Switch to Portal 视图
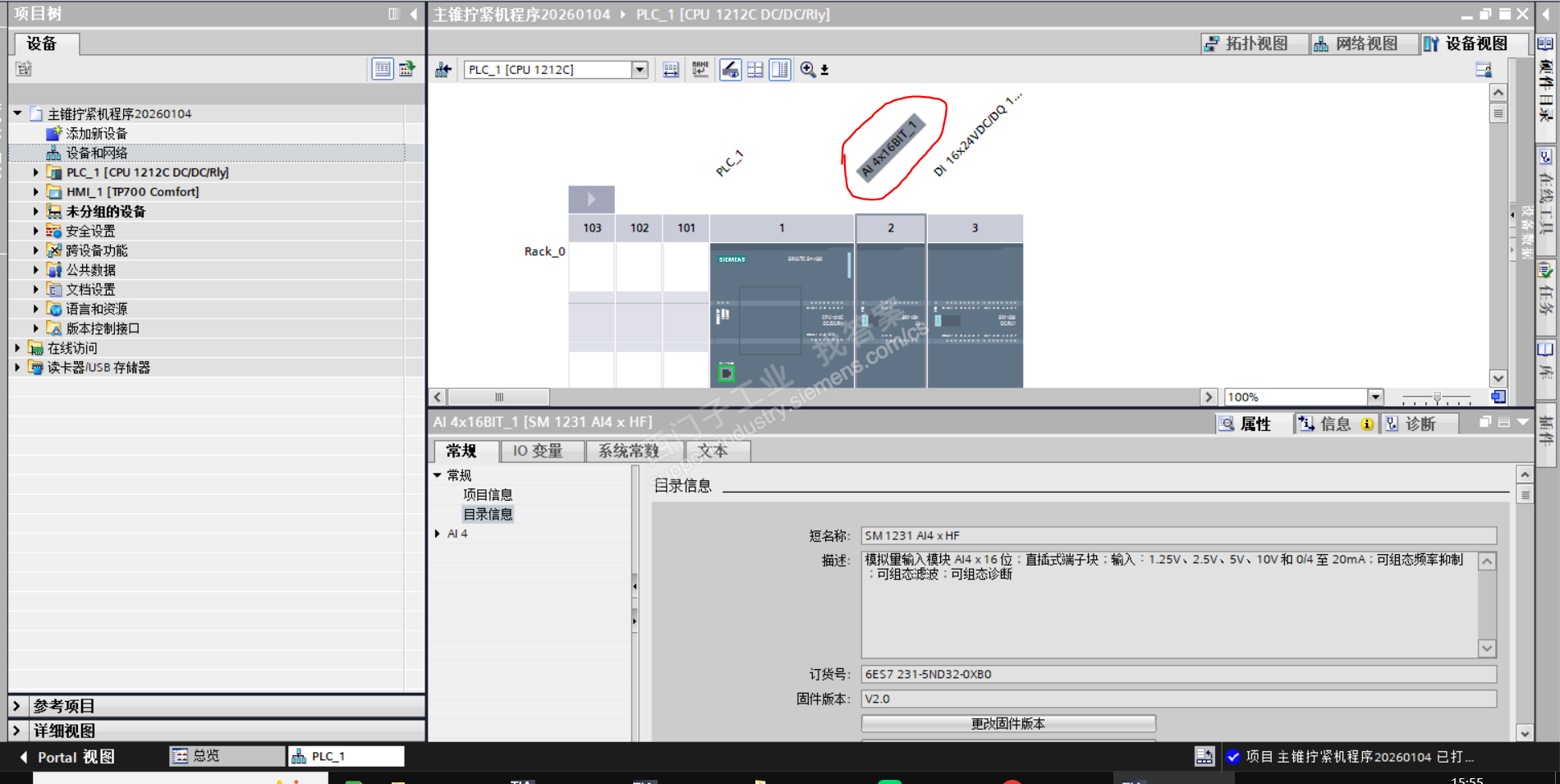The height and width of the screenshot is (784, 1560). [67, 757]
